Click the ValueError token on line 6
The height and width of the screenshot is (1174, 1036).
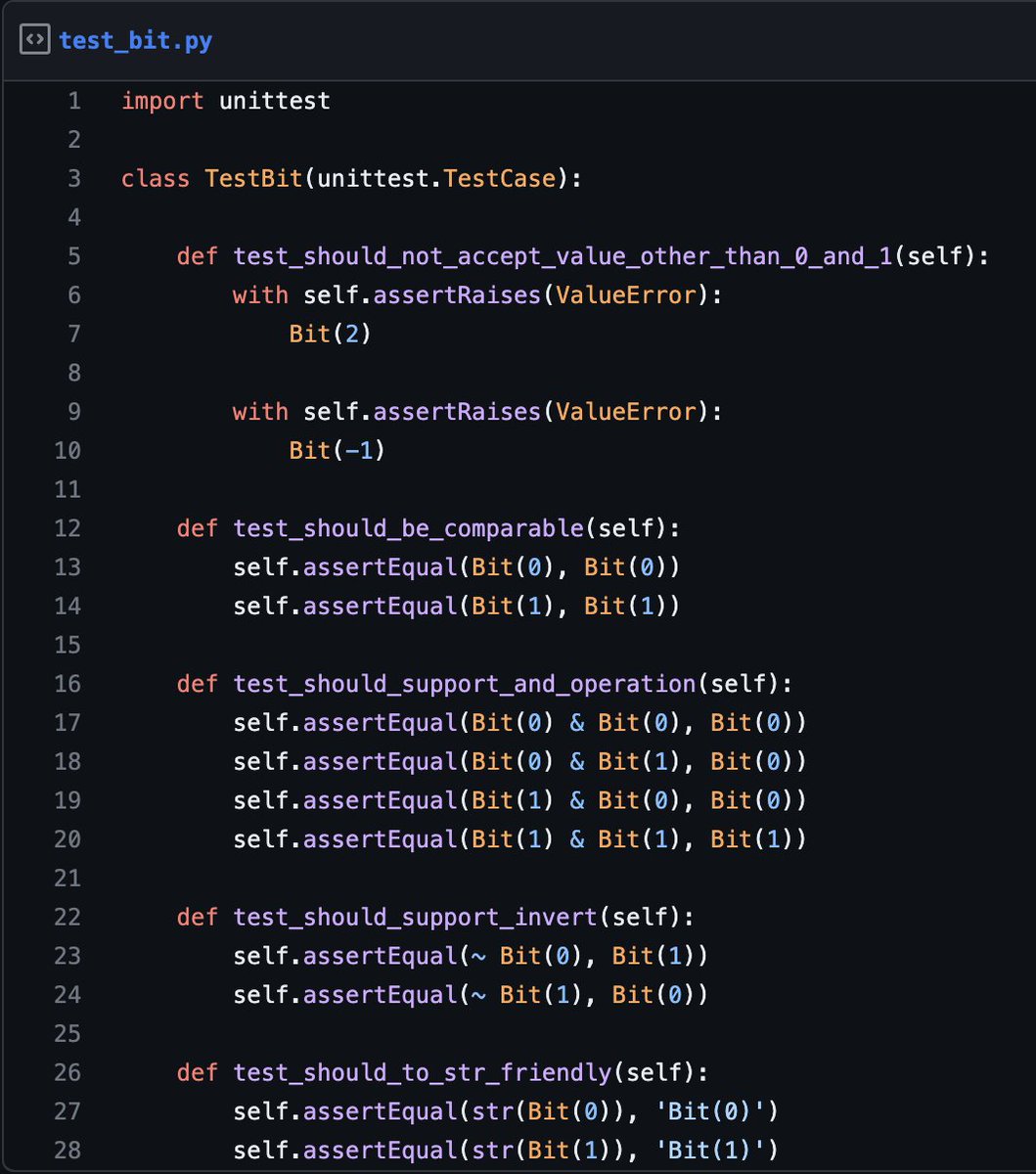(x=625, y=294)
